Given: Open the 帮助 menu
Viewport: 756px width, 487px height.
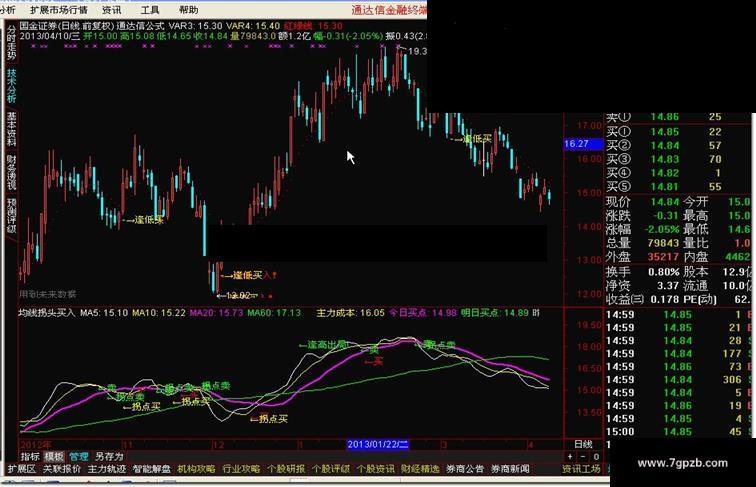Looking at the screenshot, I should 188,10.
